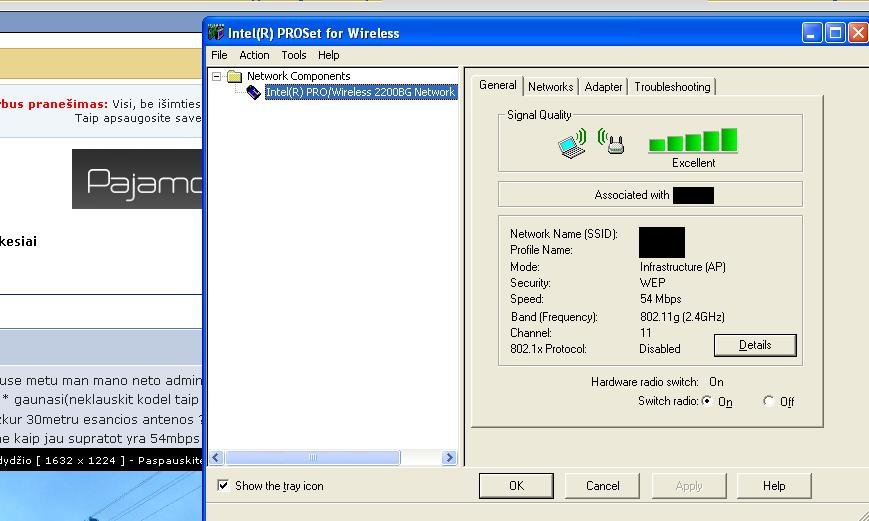Click the WEP security value
This screenshot has height=521, width=869.
click(652, 283)
